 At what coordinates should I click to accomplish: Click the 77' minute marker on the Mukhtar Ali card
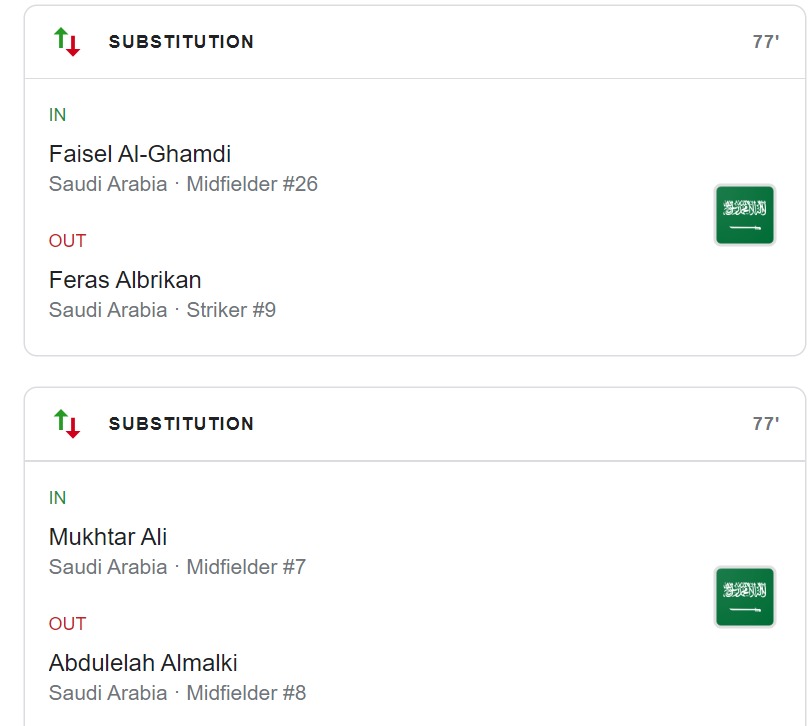pyautogui.click(x=765, y=424)
